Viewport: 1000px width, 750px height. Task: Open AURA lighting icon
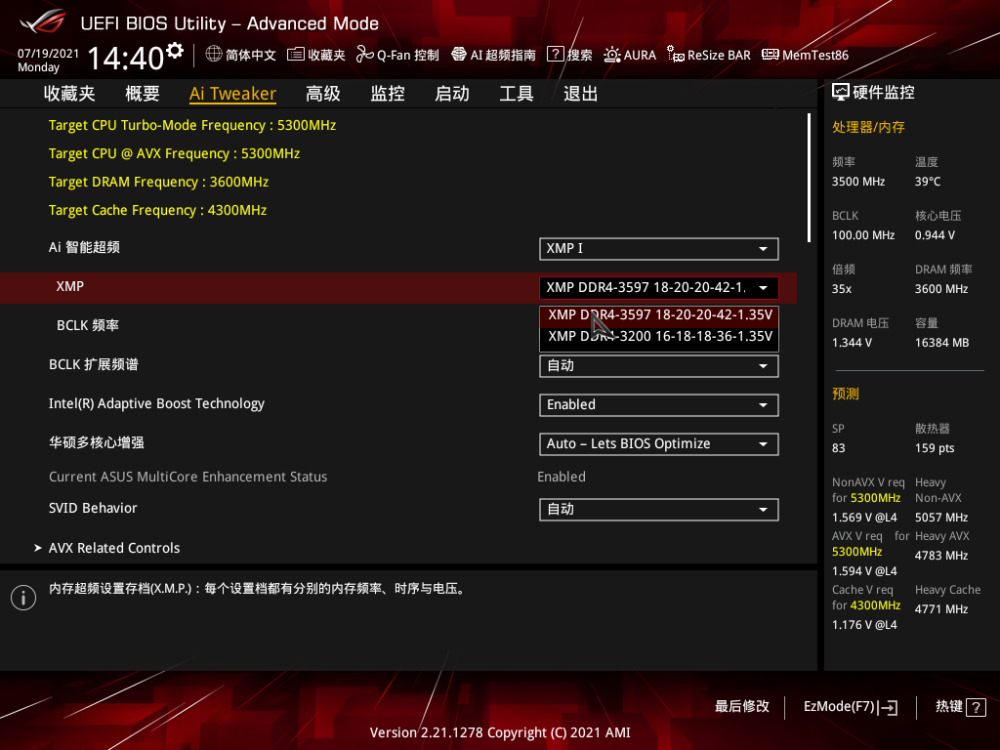[x=612, y=55]
